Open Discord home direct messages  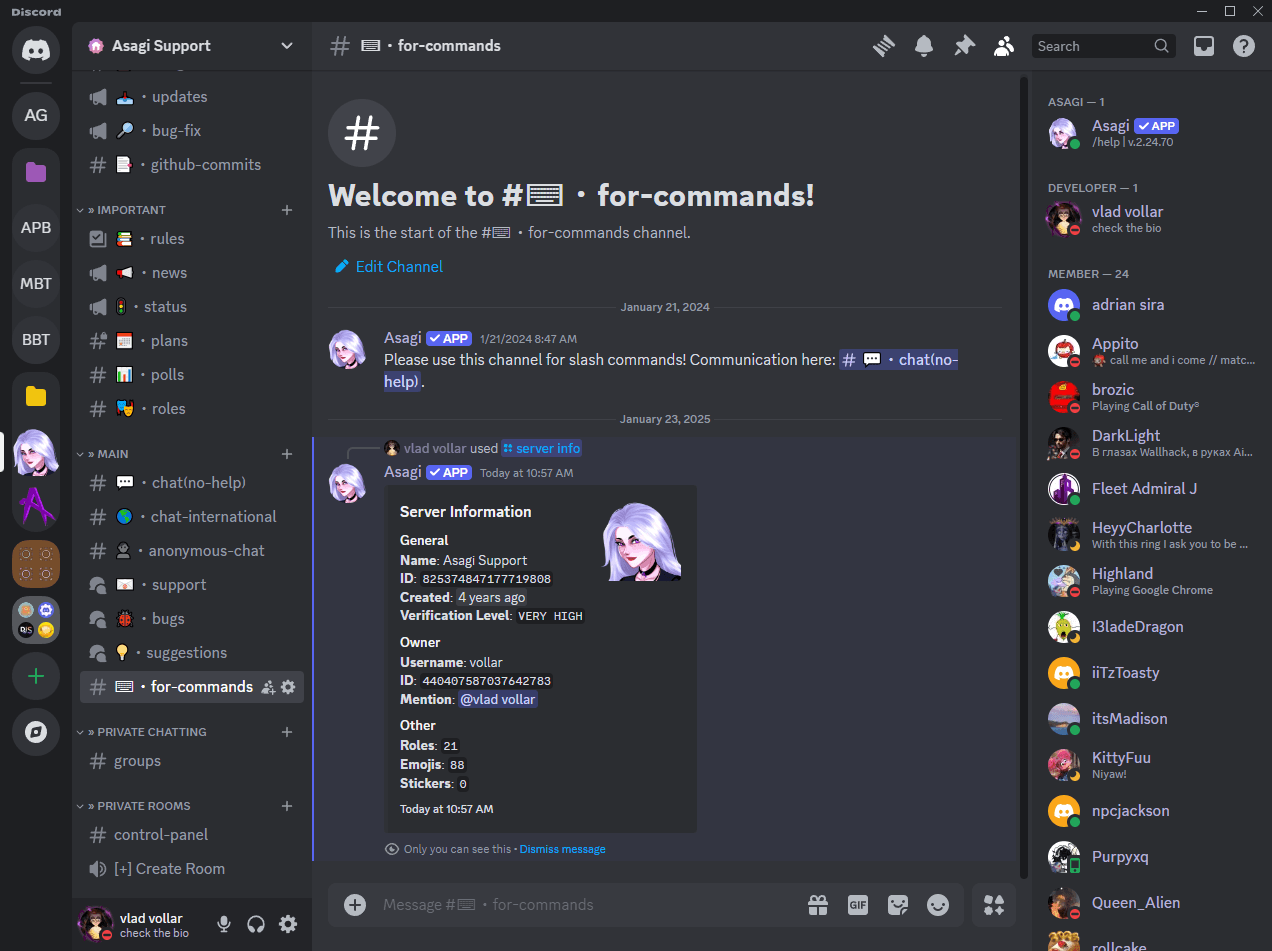coord(36,49)
